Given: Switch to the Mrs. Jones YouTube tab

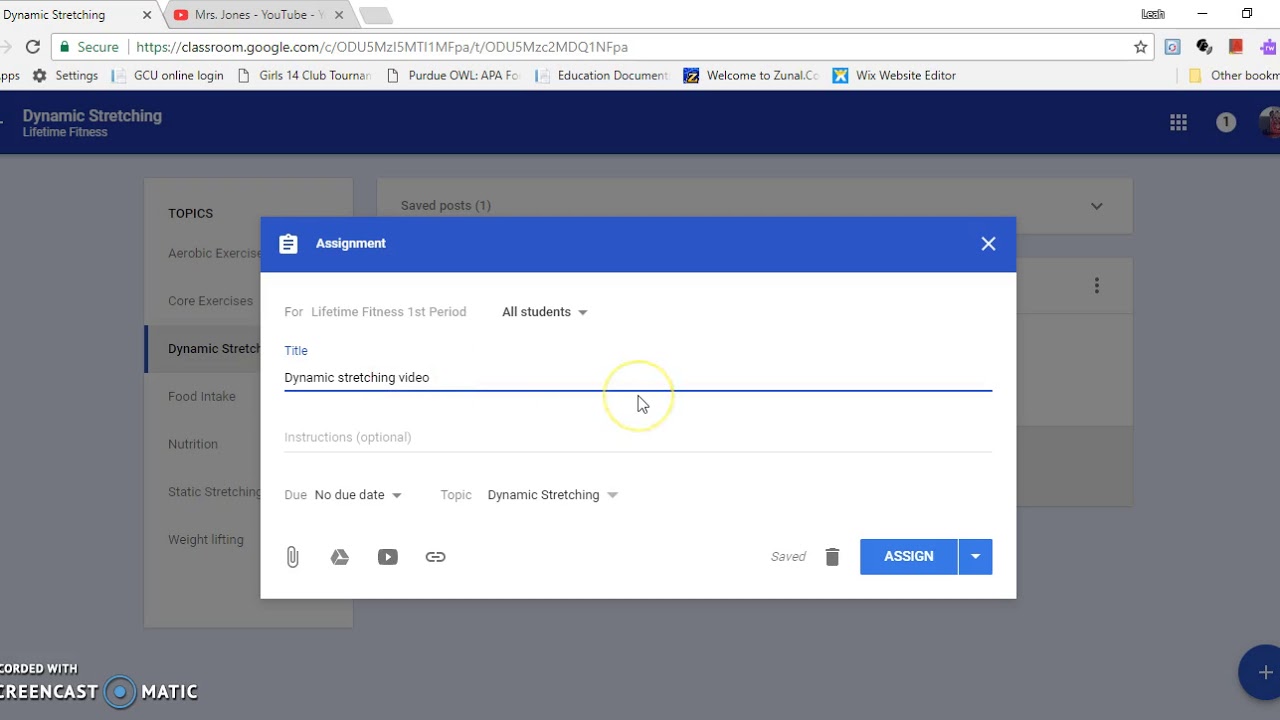Looking at the screenshot, I should (x=257, y=15).
